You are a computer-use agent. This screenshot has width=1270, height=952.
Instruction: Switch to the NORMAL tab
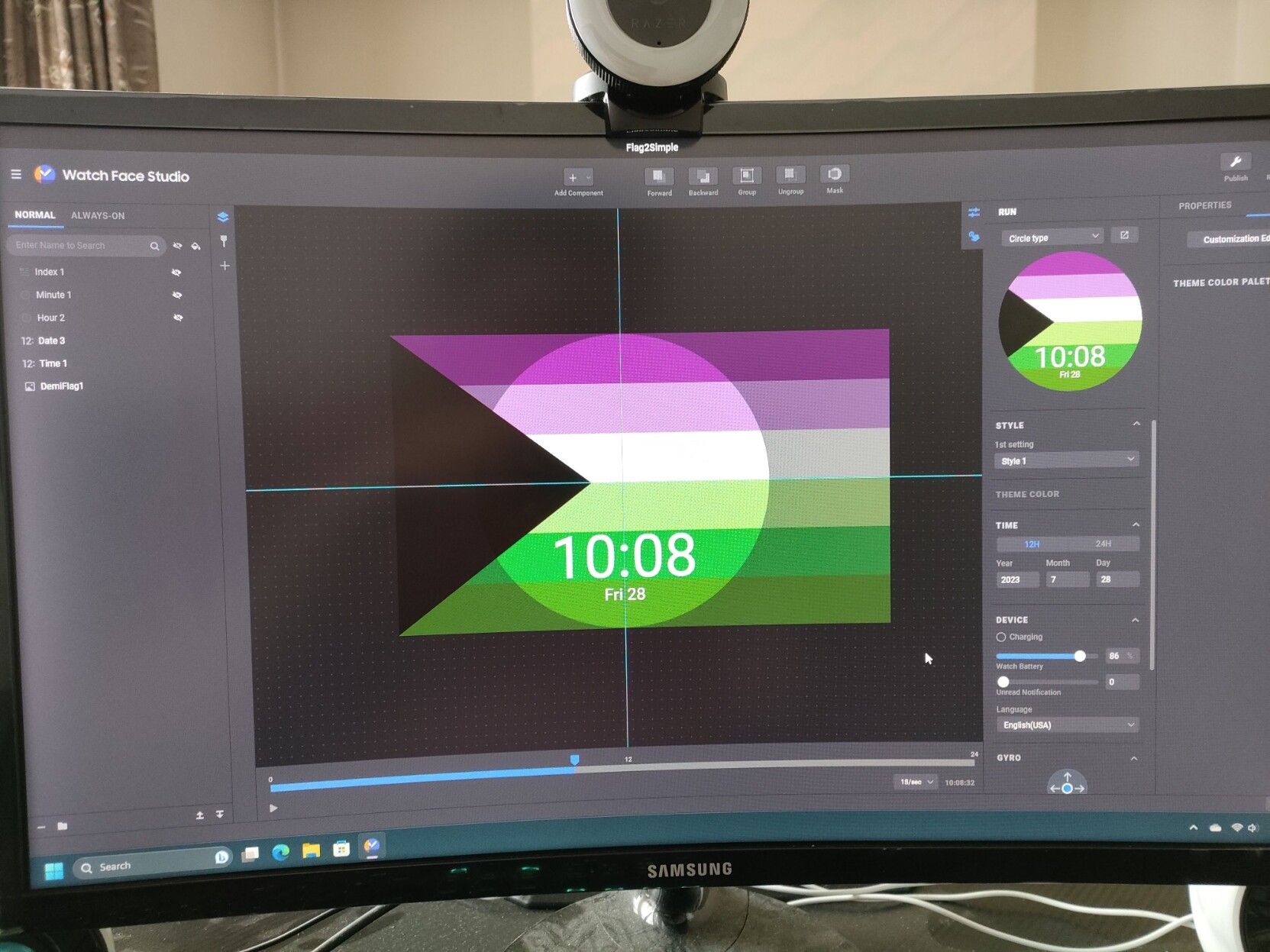[x=35, y=215]
